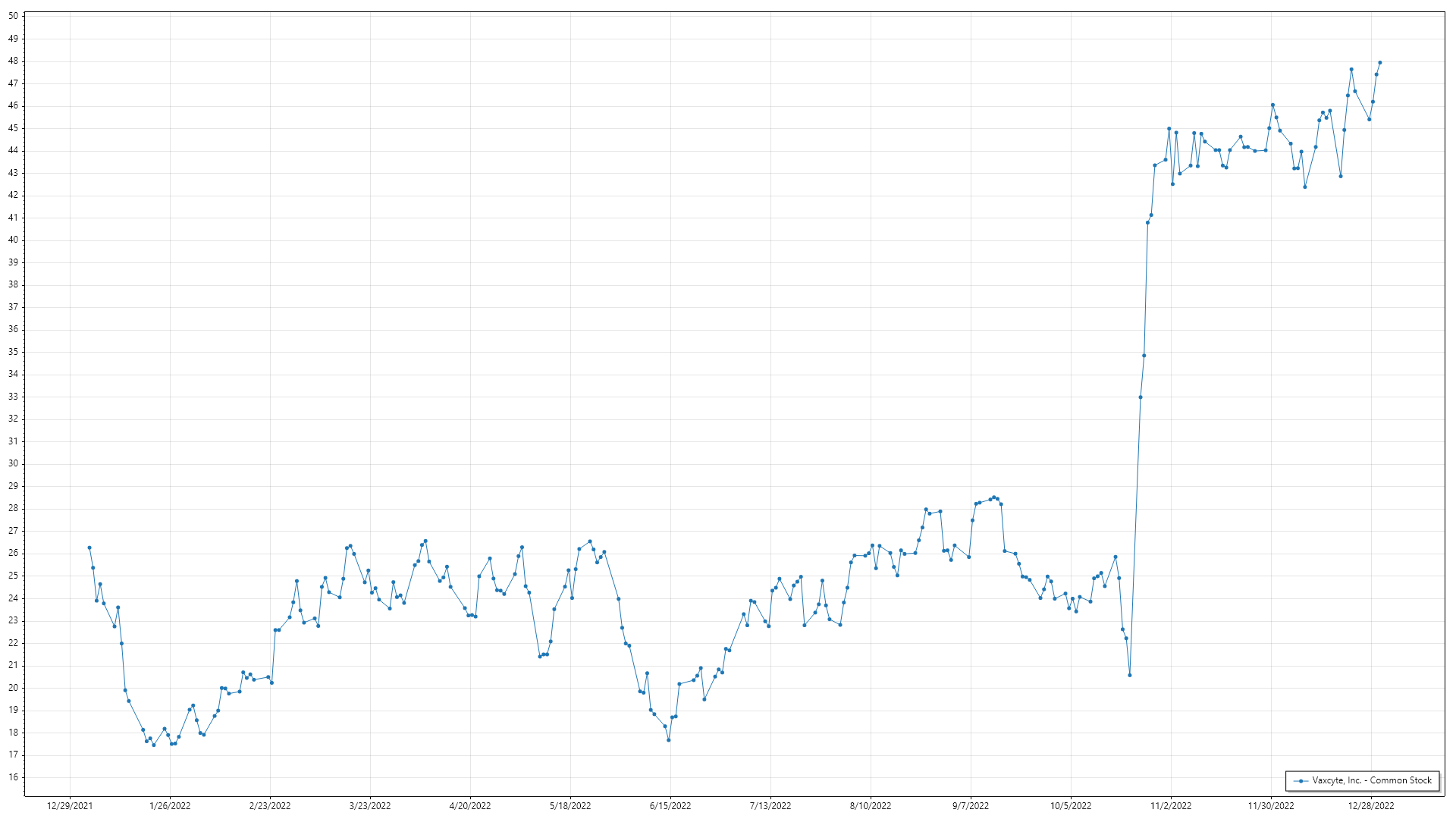The height and width of the screenshot is (819, 1456).
Task: Click the Vaxcyte, Inc. - Common Stock legend label
Action: pos(1372,780)
